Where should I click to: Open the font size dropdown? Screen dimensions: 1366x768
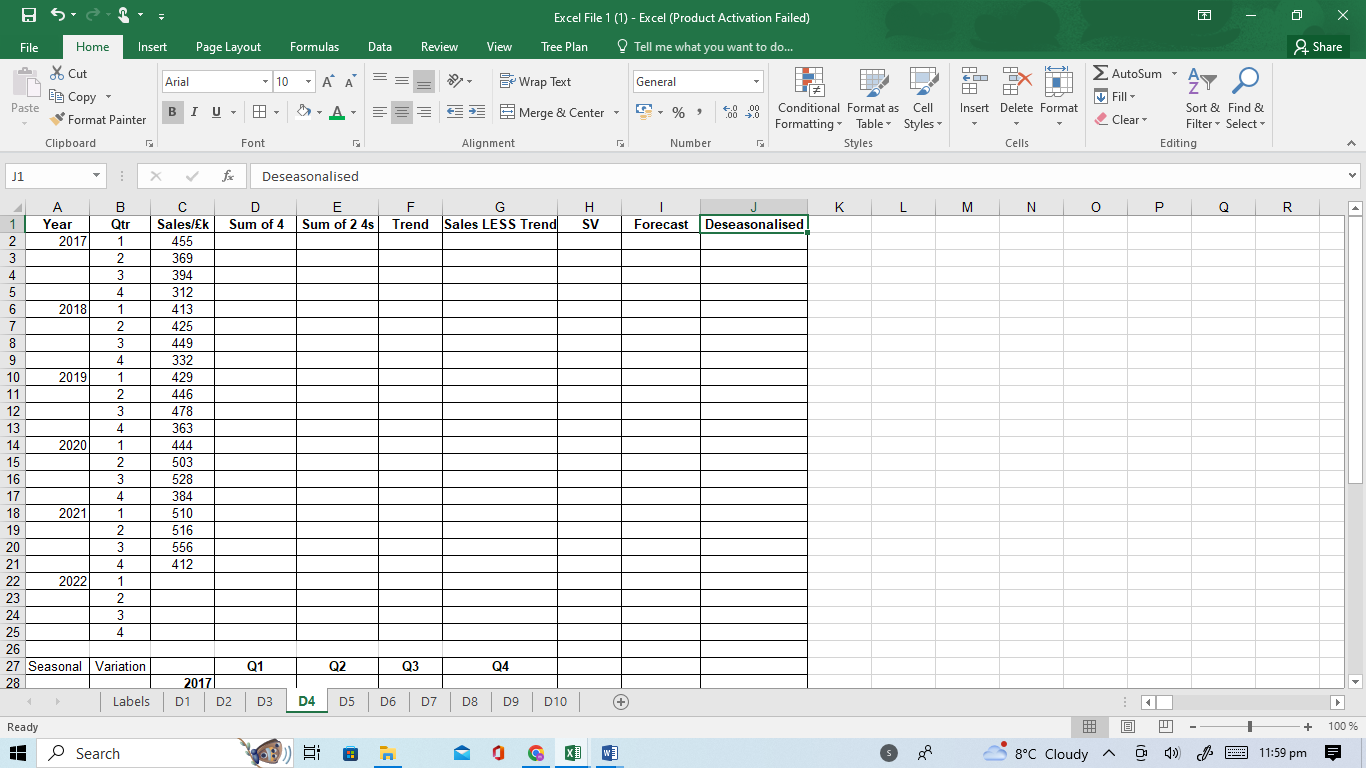[x=309, y=82]
